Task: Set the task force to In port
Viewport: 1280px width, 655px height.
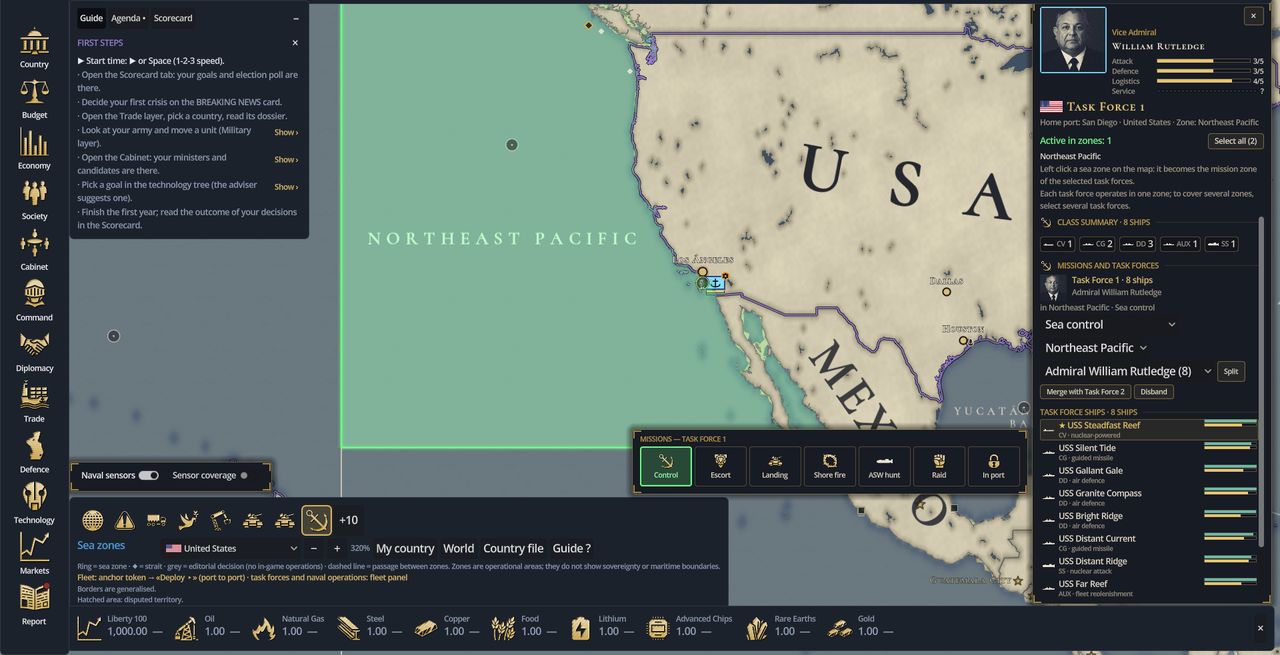Action: (x=993, y=466)
